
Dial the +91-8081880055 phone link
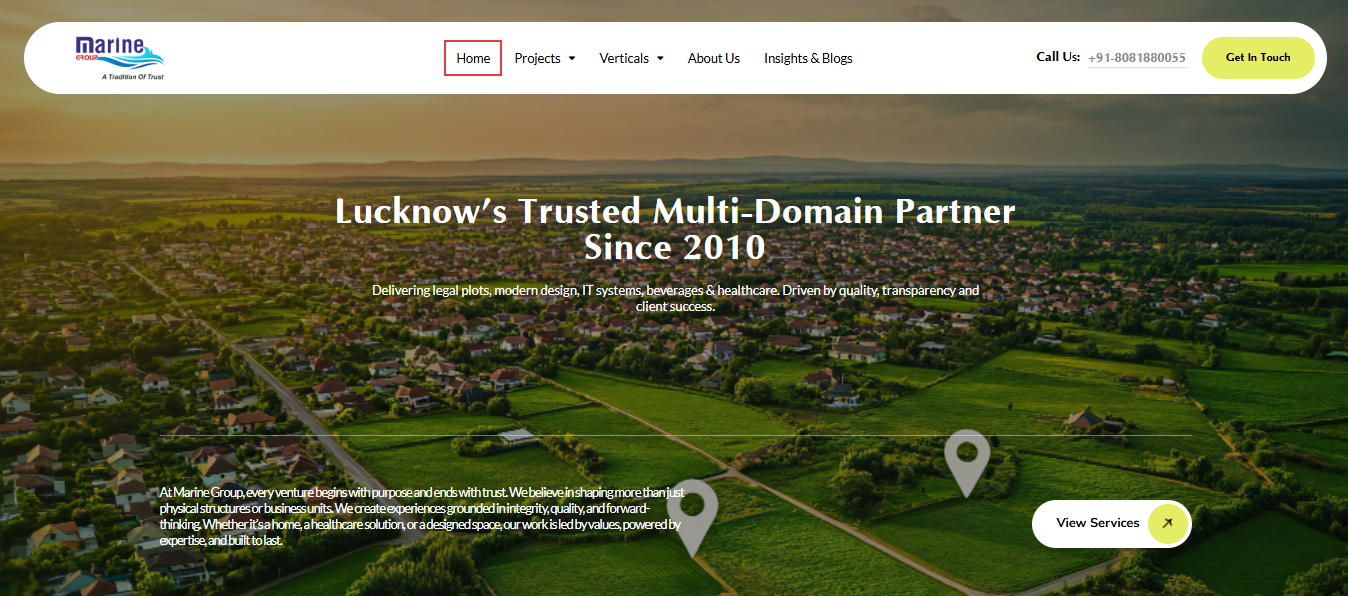(x=1136, y=58)
